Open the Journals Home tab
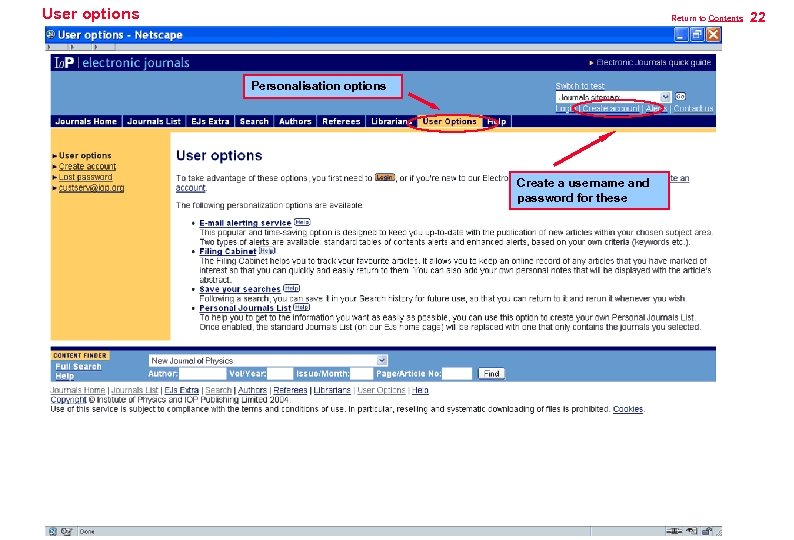The width and height of the screenshot is (794, 540). click(86, 122)
